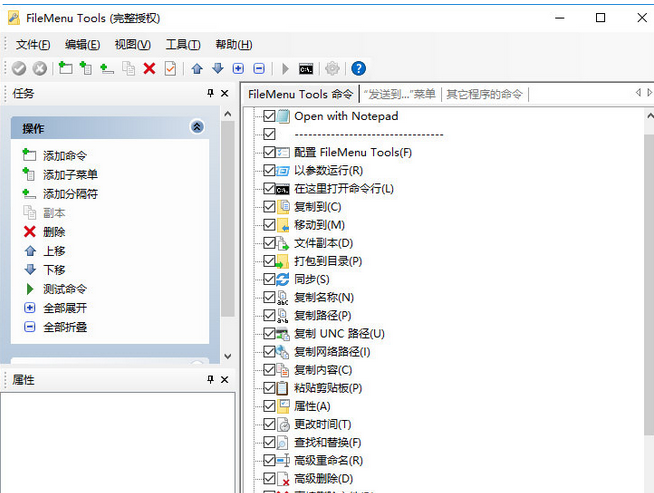Click 添加子菜单 in the actions list
Image resolution: width=654 pixels, height=493 pixels.
70,175
